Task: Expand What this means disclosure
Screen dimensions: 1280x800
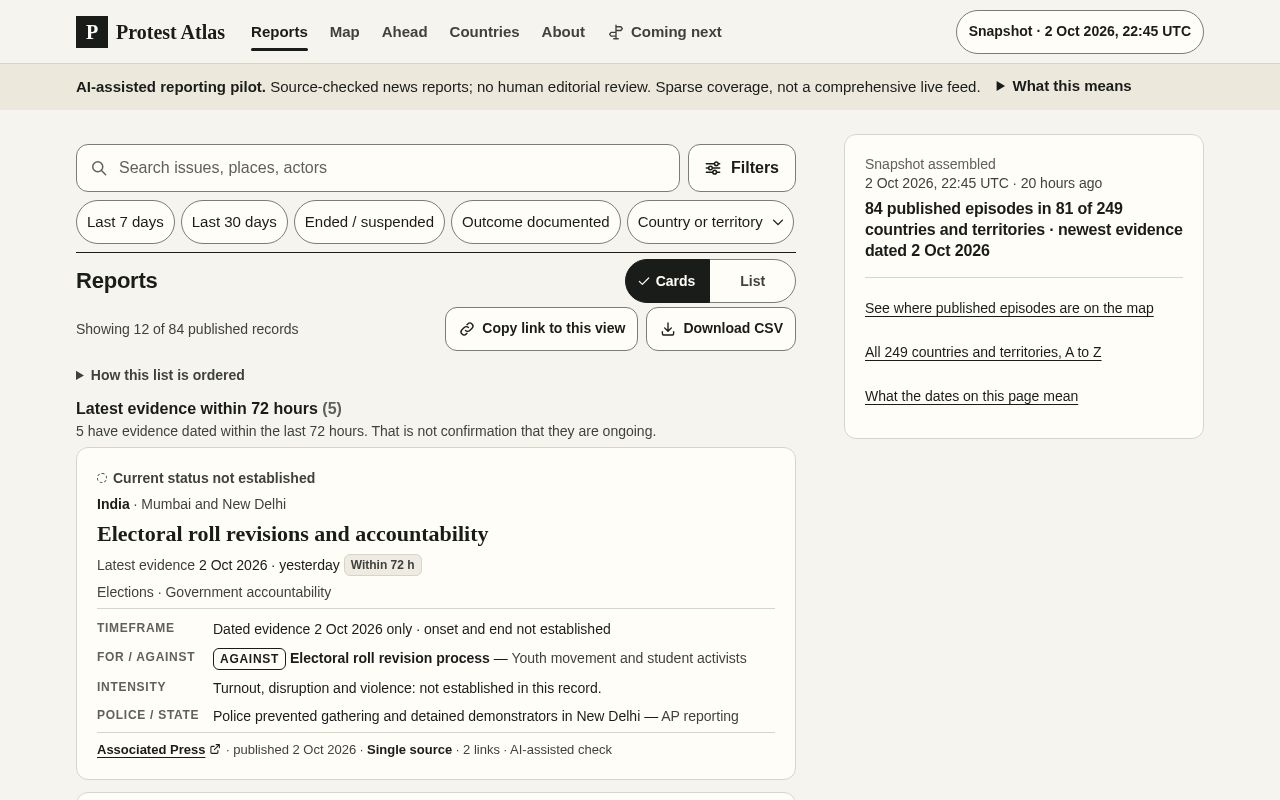Action: 1064,86
